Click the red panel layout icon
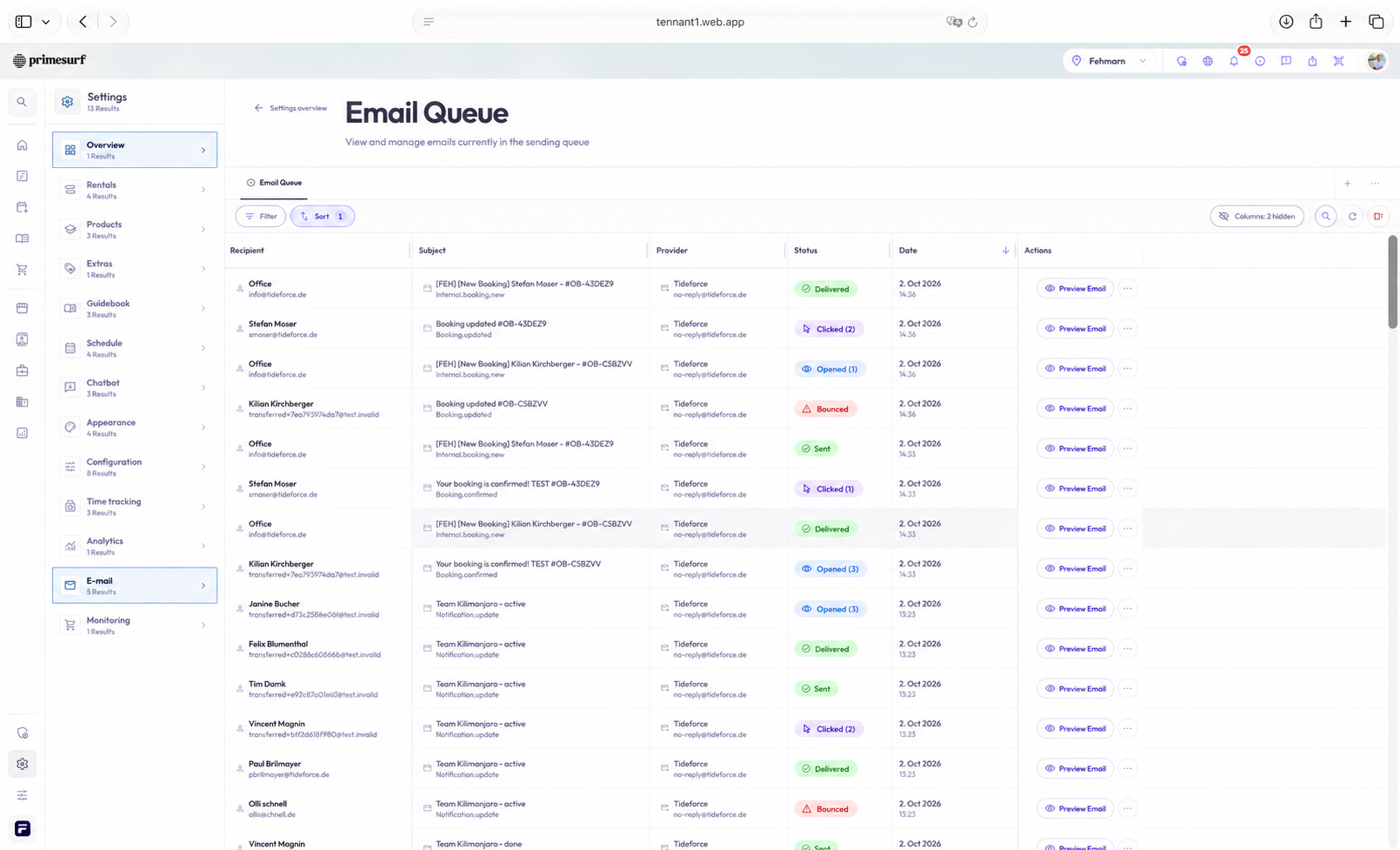Image resolution: width=1400 pixels, height=850 pixels. coord(1378,217)
